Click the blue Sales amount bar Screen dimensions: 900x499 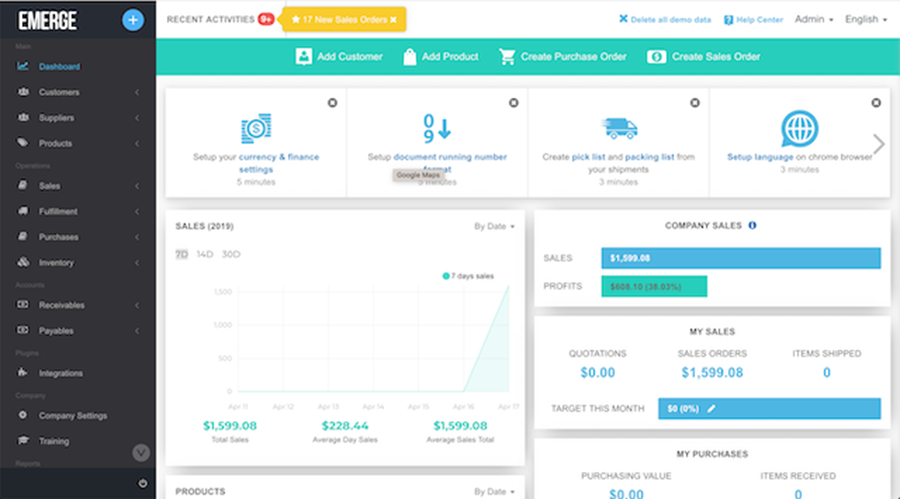[740, 258]
